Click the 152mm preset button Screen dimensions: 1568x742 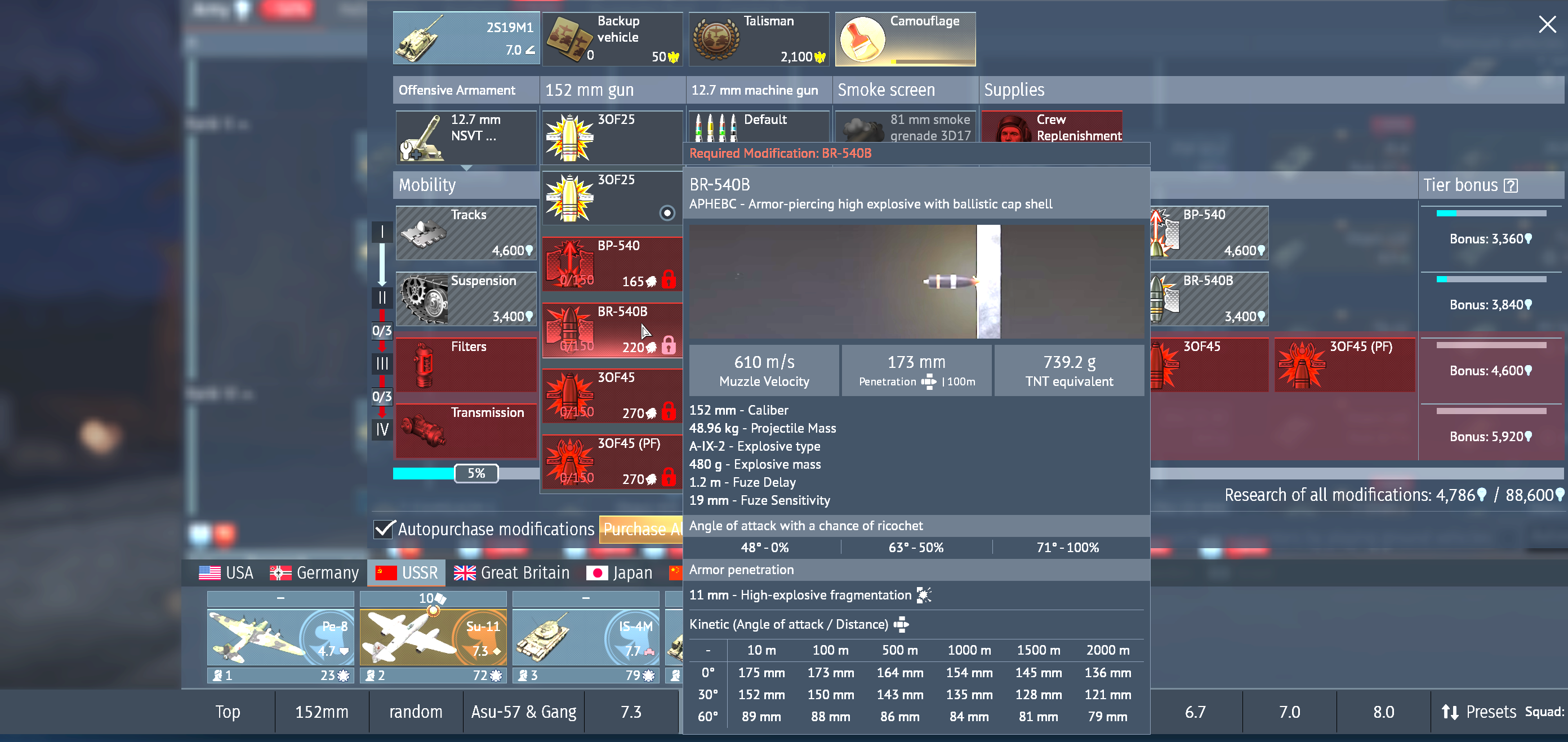(322, 712)
